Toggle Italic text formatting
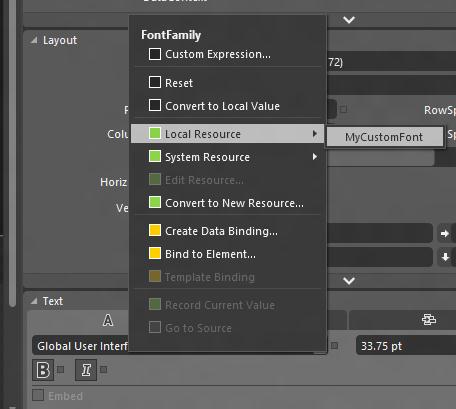Image resolution: width=456 pixels, height=409 pixels. [x=86, y=370]
